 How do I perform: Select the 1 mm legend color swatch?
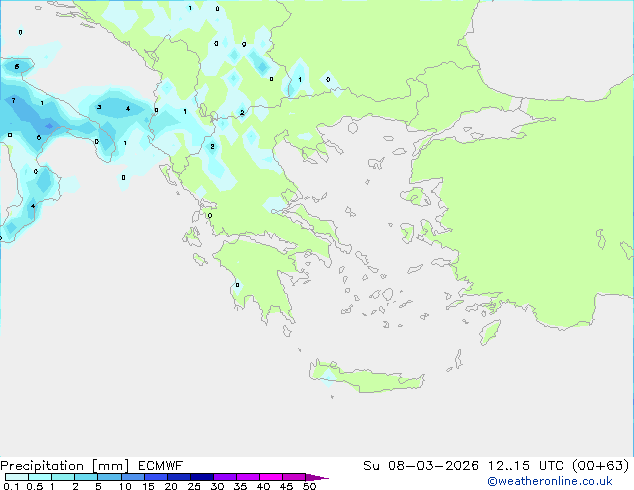pyautogui.click(x=63, y=477)
